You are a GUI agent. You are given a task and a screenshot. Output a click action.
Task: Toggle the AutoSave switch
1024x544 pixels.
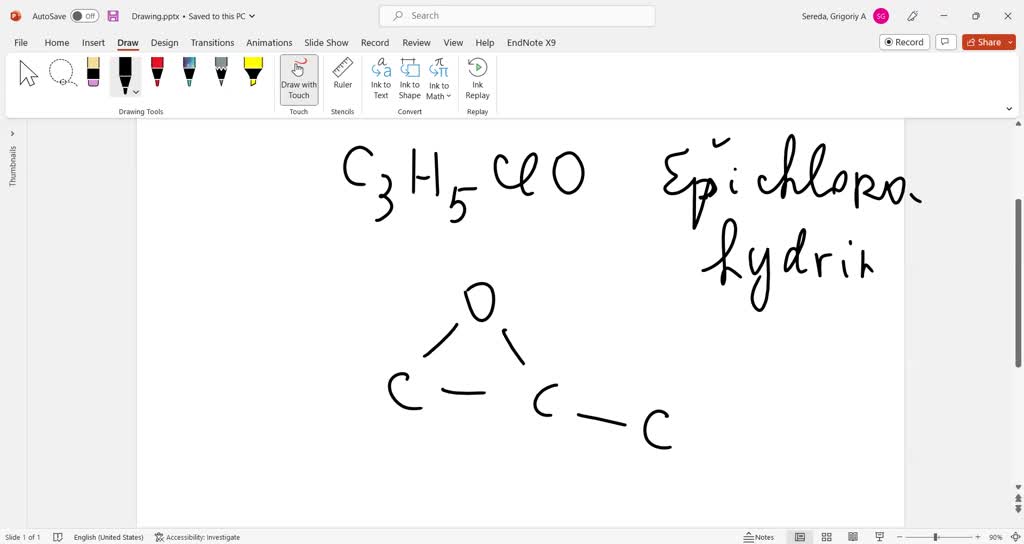(84, 16)
